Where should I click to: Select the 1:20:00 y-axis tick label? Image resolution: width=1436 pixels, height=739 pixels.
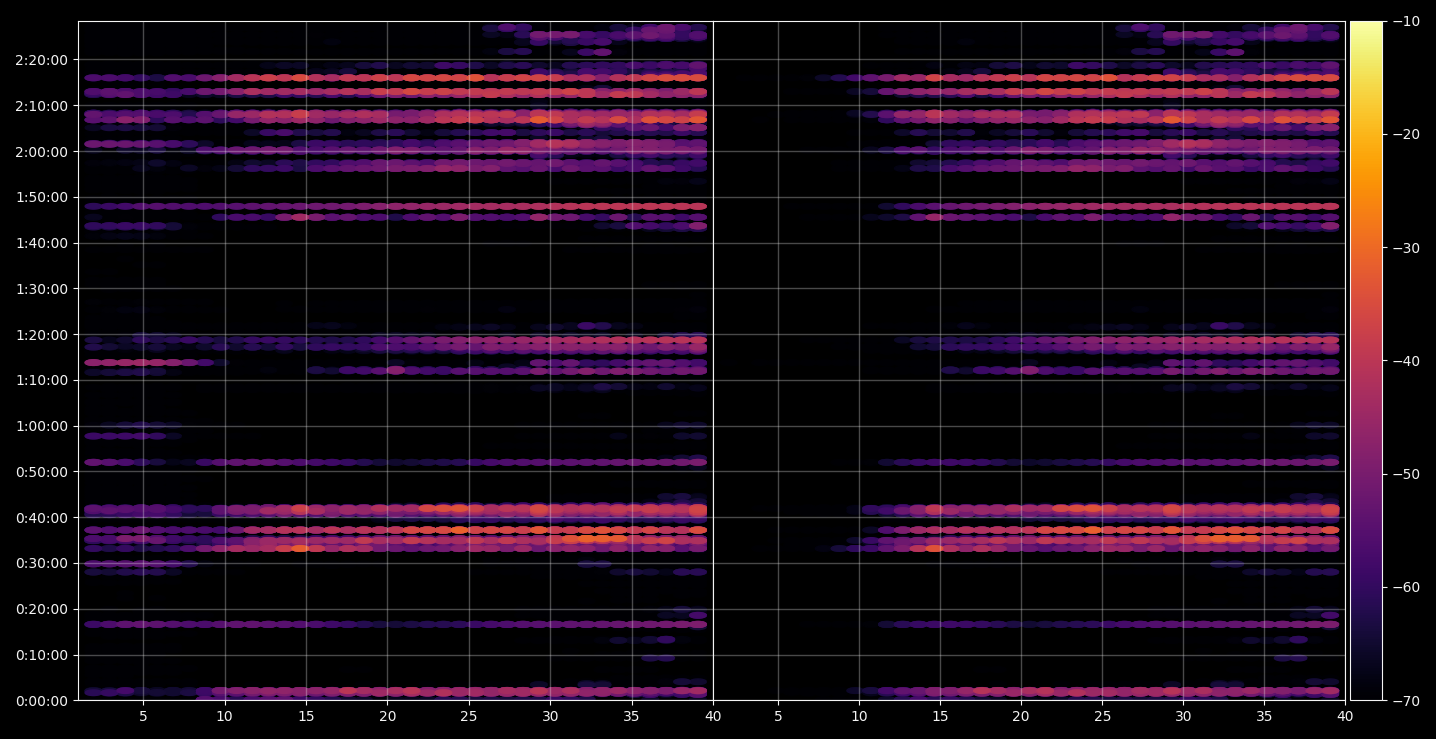coord(42,335)
